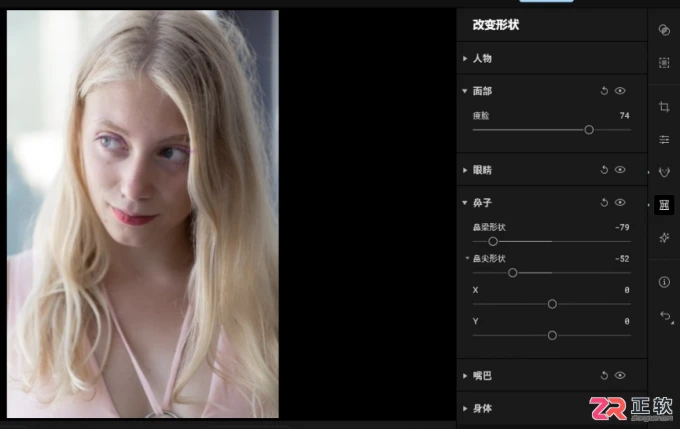Select the dashed-square mask tool icon
Screen dimensions: 680x429
[x=664, y=63]
